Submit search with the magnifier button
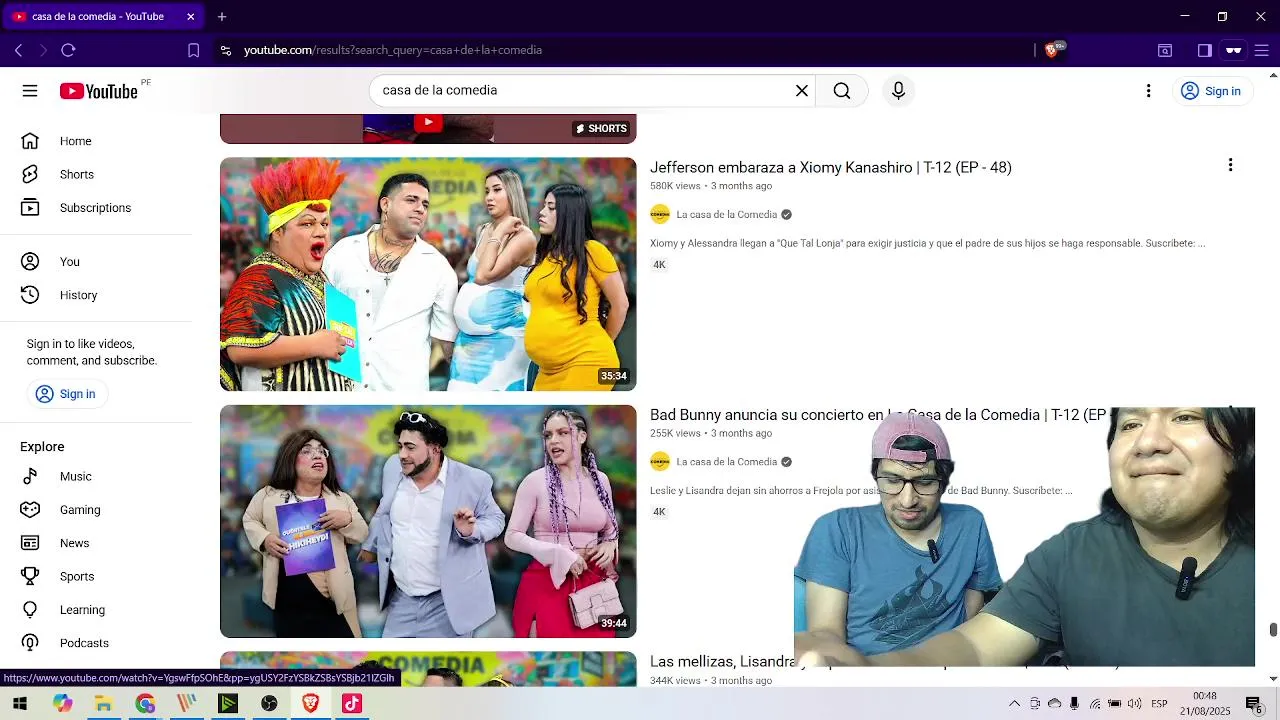 click(x=842, y=91)
